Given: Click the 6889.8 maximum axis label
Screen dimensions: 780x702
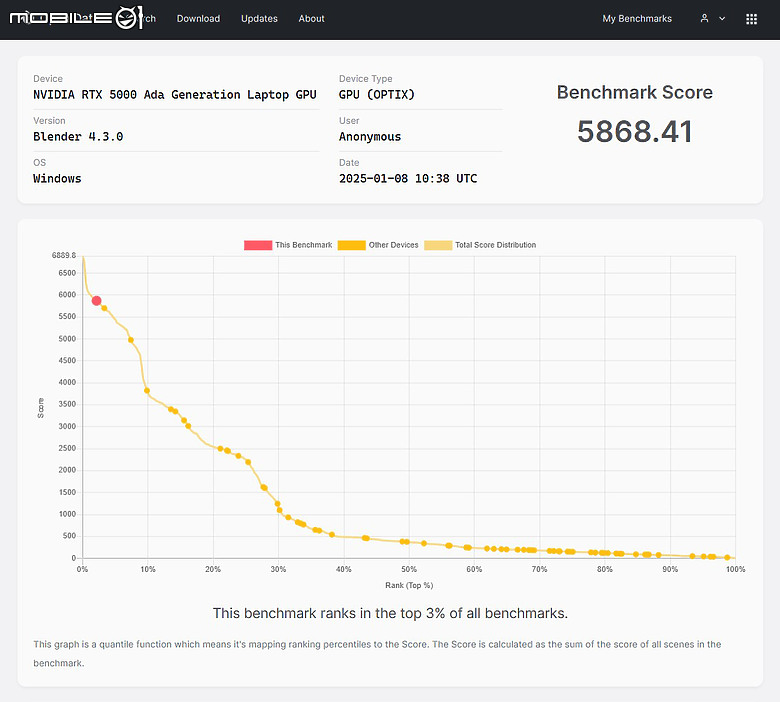Looking at the screenshot, I should pos(64,255).
